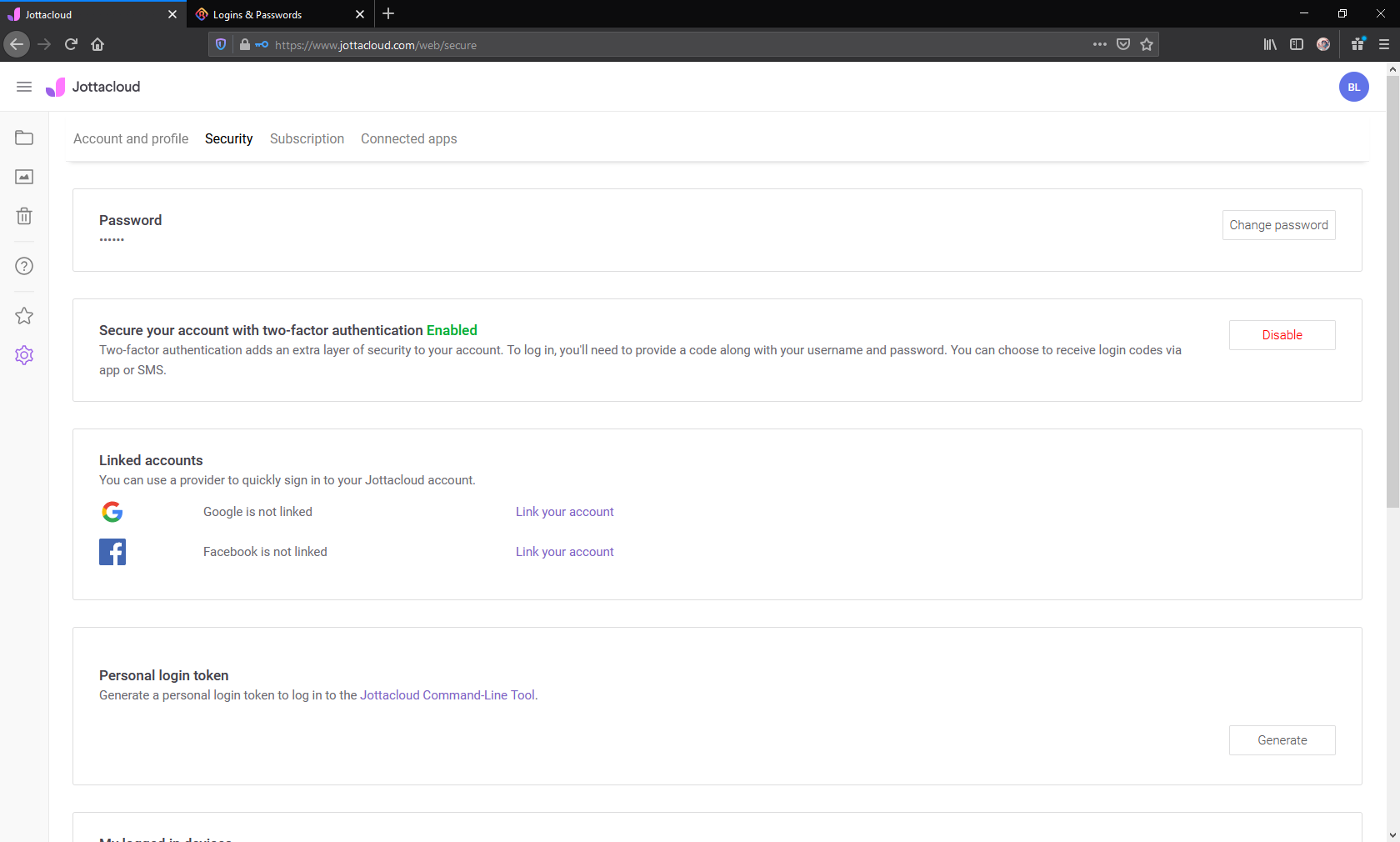Viewport: 1400px width, 842px height.
Task: Open the photos sidebar icon
Action: coord(24,177)
